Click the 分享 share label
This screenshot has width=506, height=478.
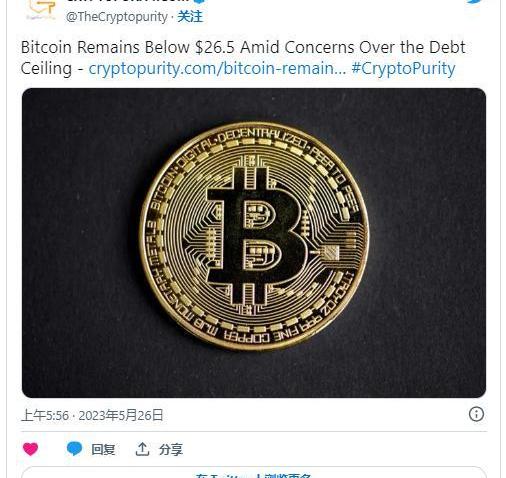point(171,449)
